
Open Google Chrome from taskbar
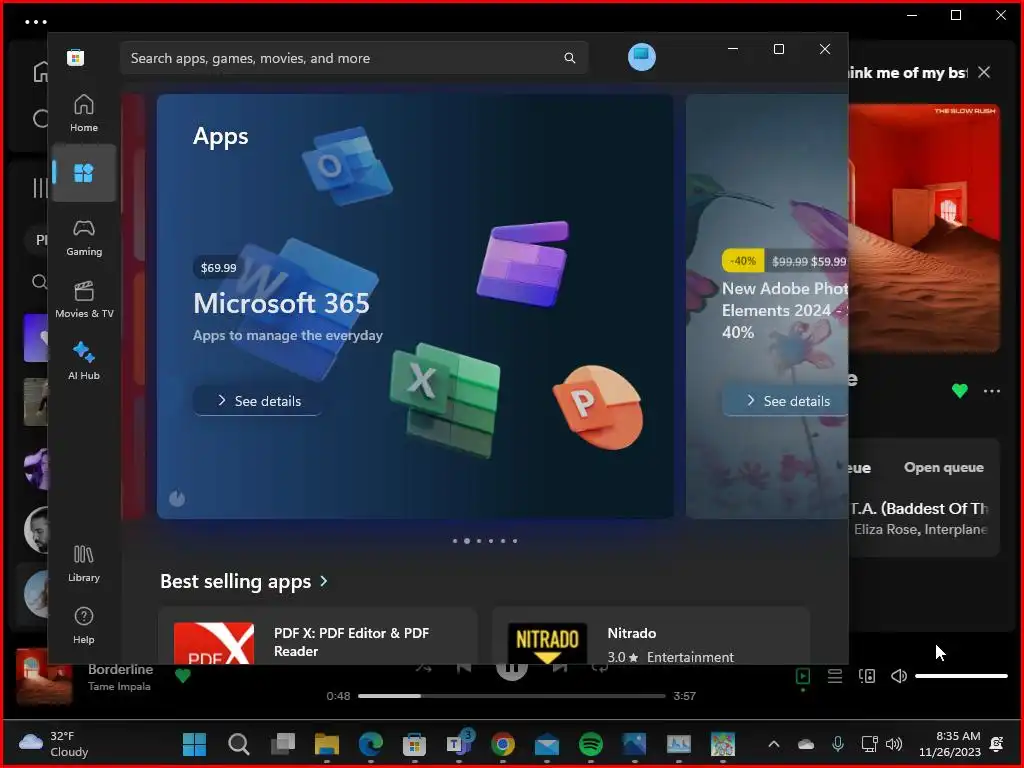(502, 744)
